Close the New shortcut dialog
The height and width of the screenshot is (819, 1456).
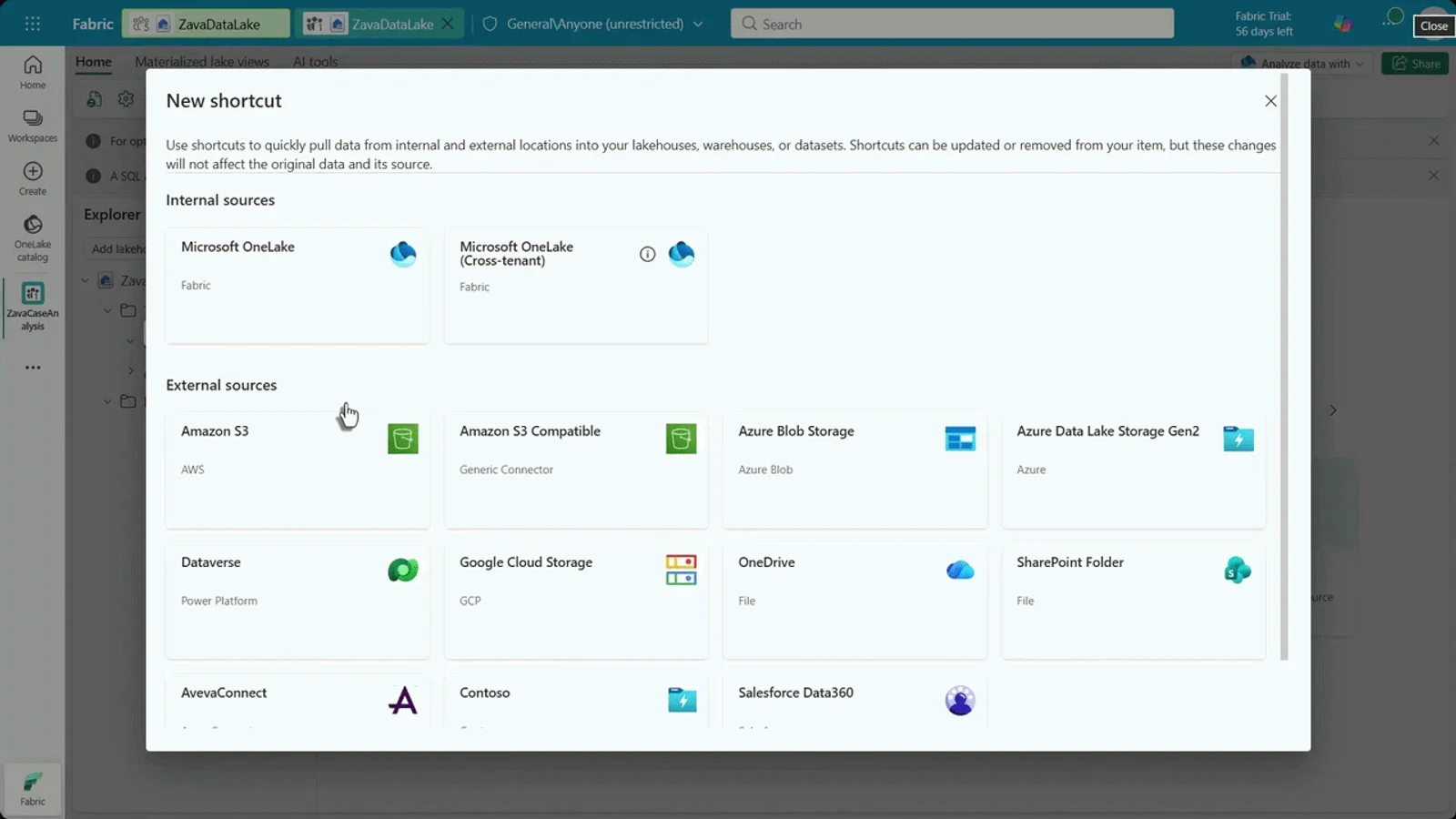1270,101
